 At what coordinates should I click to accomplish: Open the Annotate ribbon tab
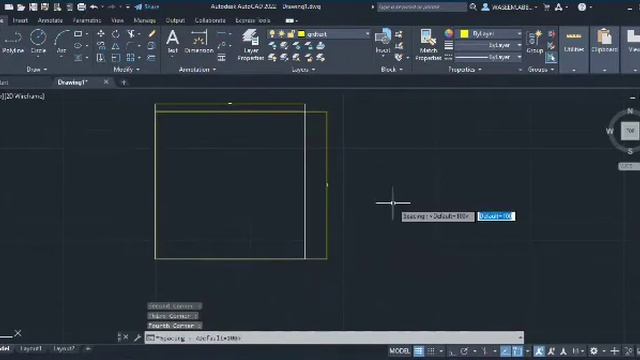50,20
